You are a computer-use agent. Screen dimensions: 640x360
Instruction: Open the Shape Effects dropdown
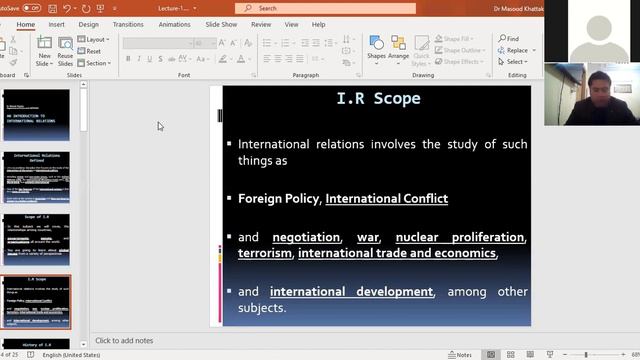(459, 62)
